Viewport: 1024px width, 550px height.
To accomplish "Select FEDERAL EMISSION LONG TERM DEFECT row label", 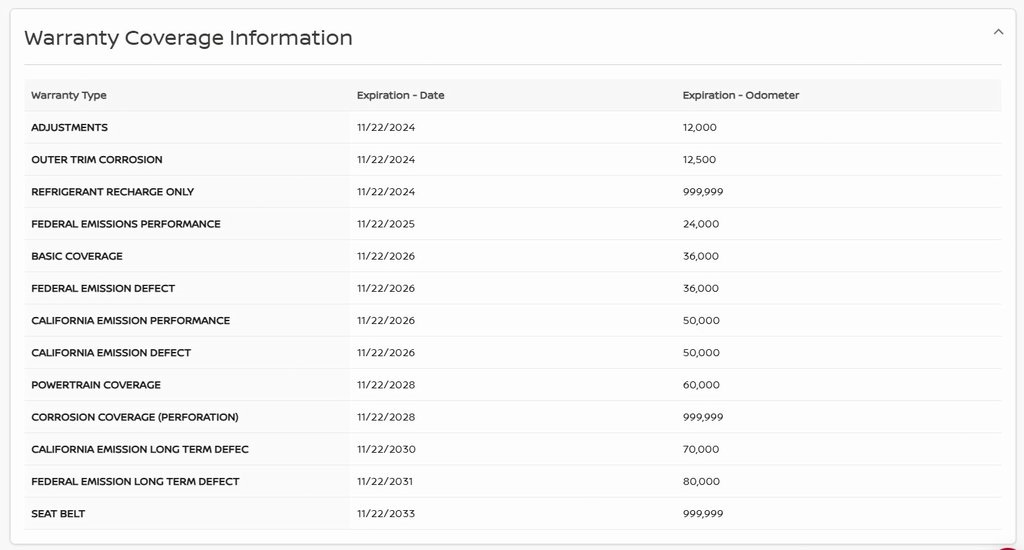I will coord(135,482).
